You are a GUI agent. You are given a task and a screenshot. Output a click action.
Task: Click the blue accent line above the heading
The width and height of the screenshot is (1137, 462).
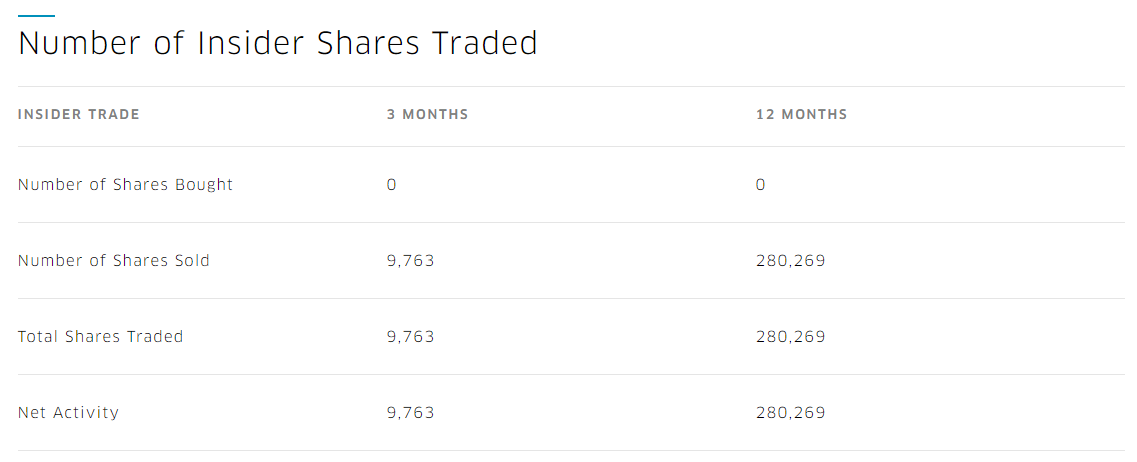(x=36, y=15)
